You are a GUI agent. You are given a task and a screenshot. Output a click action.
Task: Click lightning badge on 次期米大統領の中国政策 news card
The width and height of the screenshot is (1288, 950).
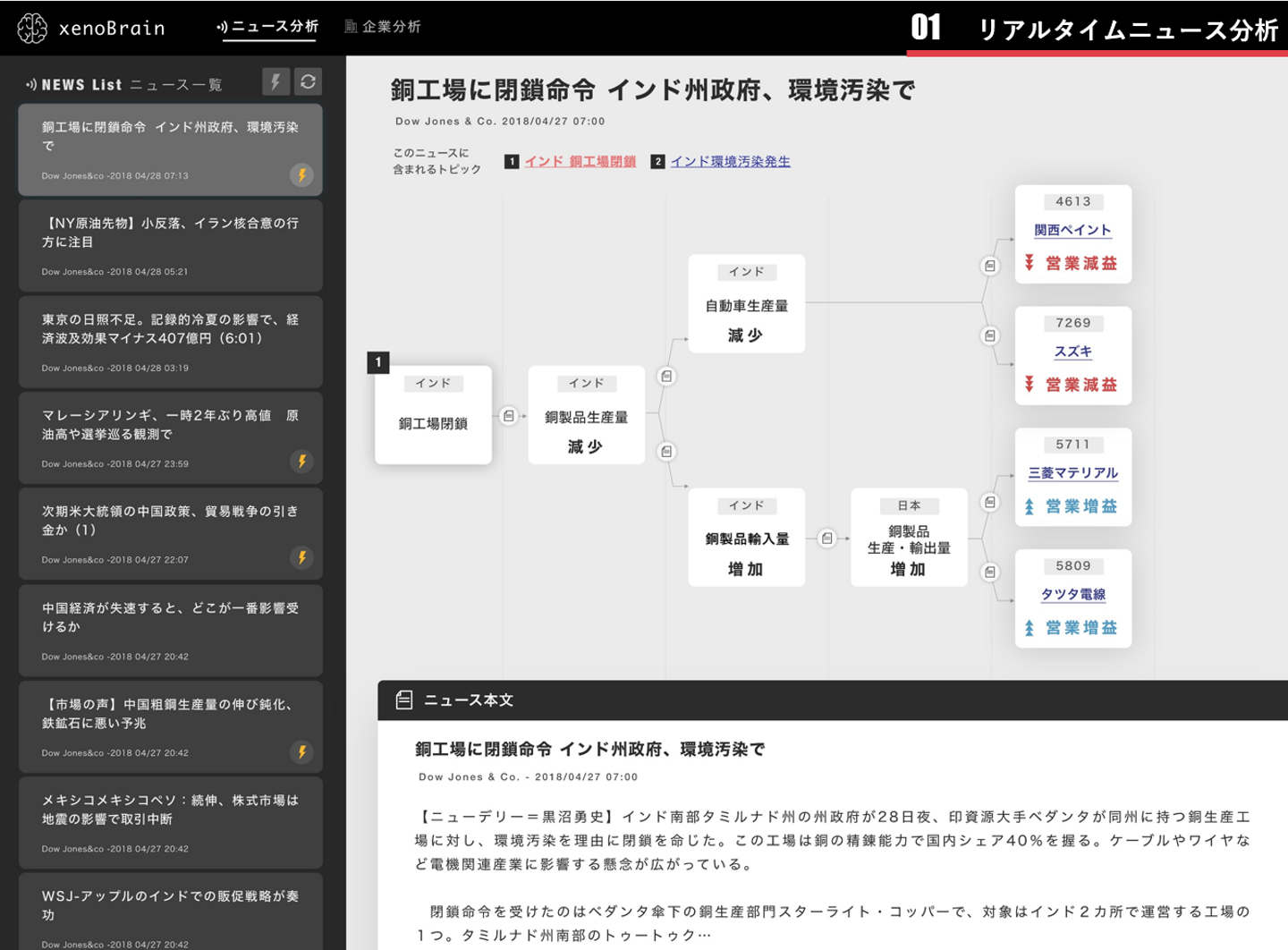click(301, 557)
